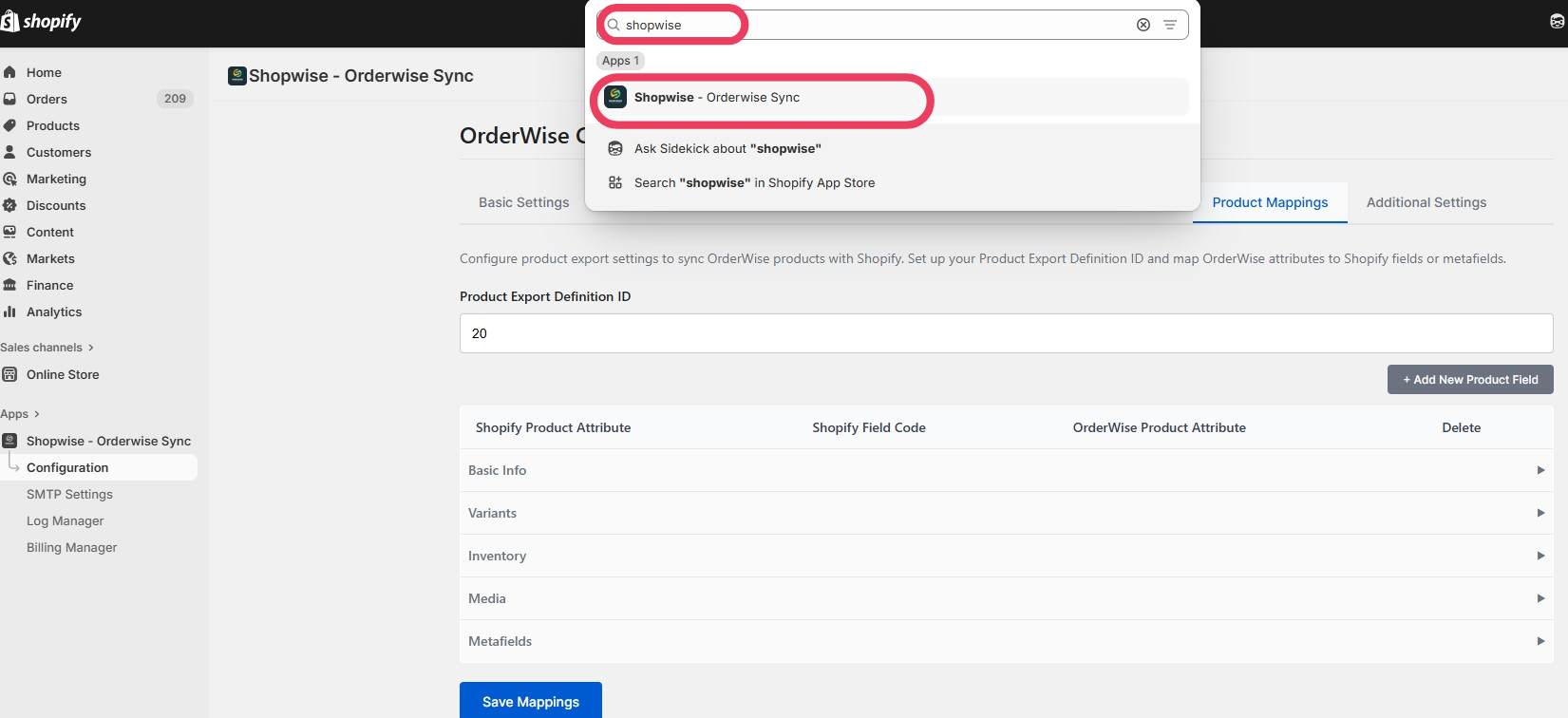
Task: Click the Online Store storefront icon
Action: 9,374
